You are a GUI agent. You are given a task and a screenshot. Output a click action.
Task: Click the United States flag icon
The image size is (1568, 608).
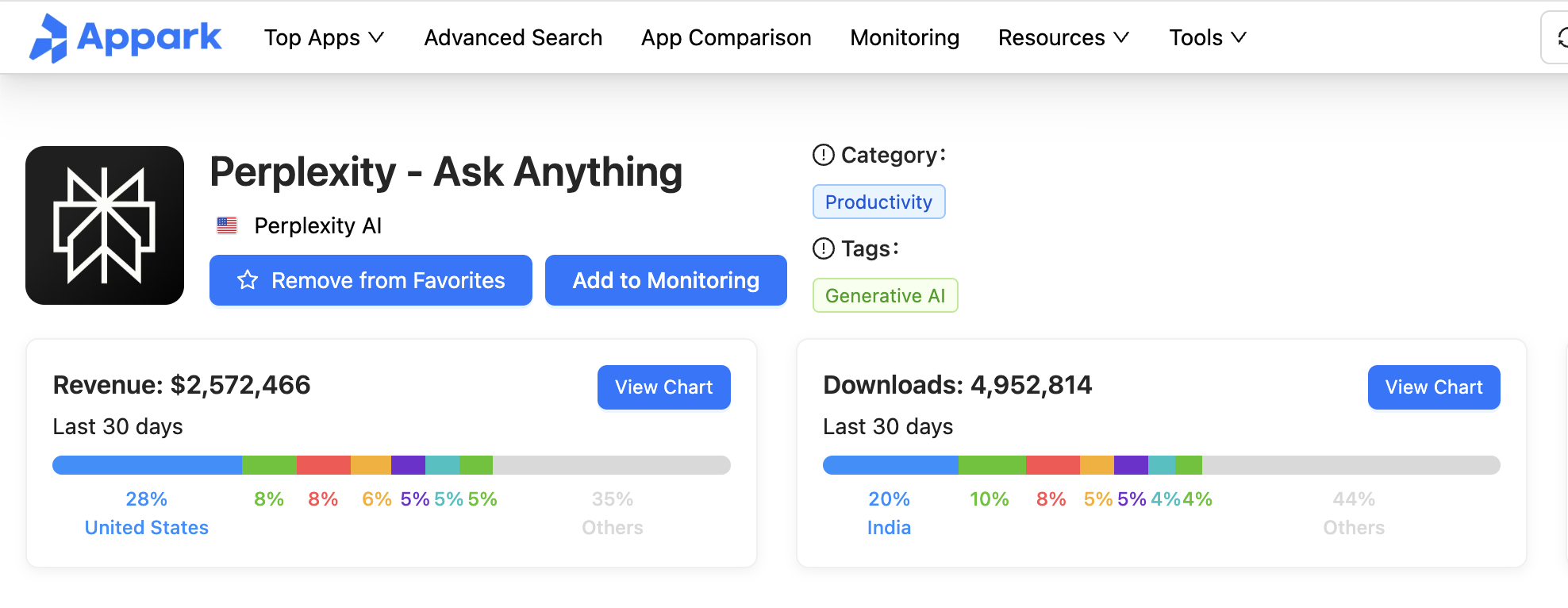227,226
